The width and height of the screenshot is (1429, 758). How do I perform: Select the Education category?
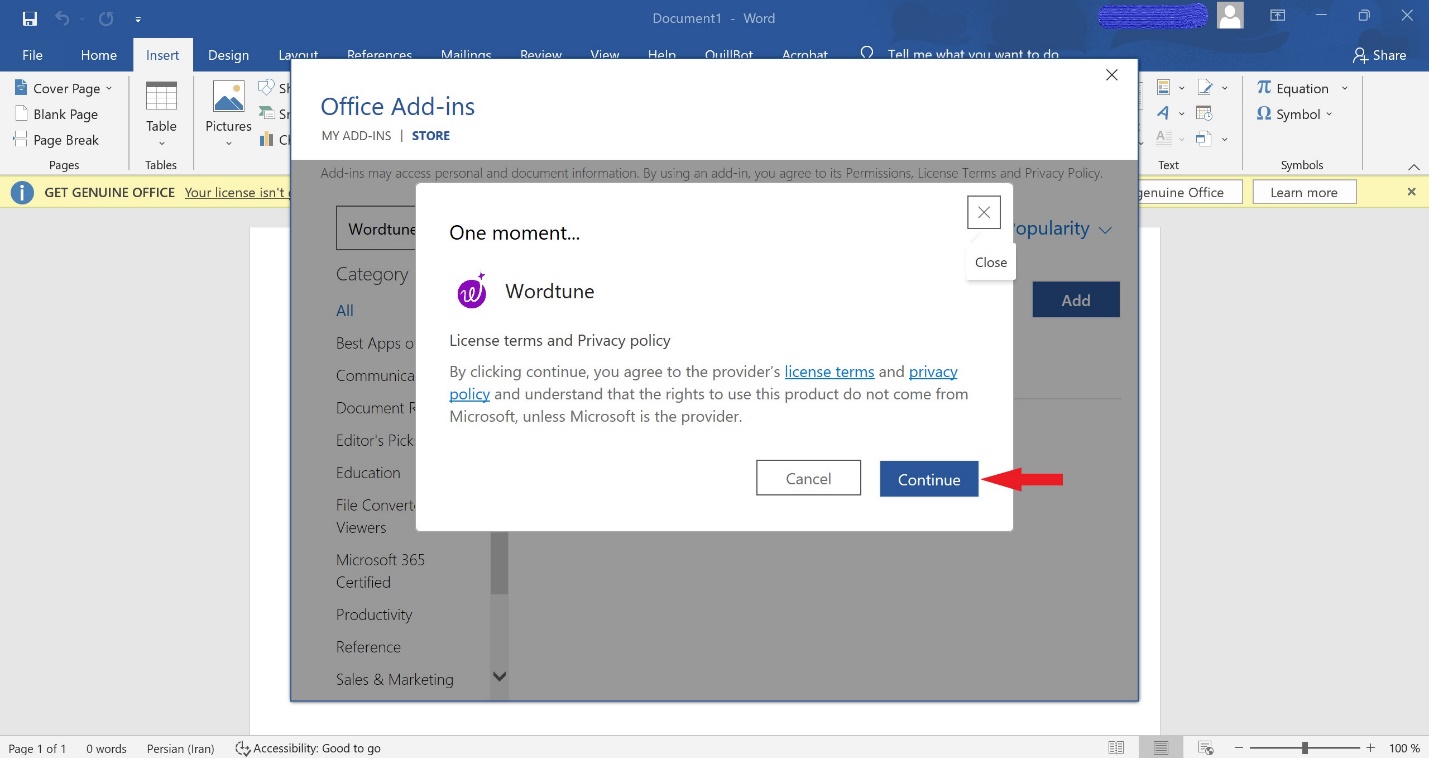click(x=368, y=473)
